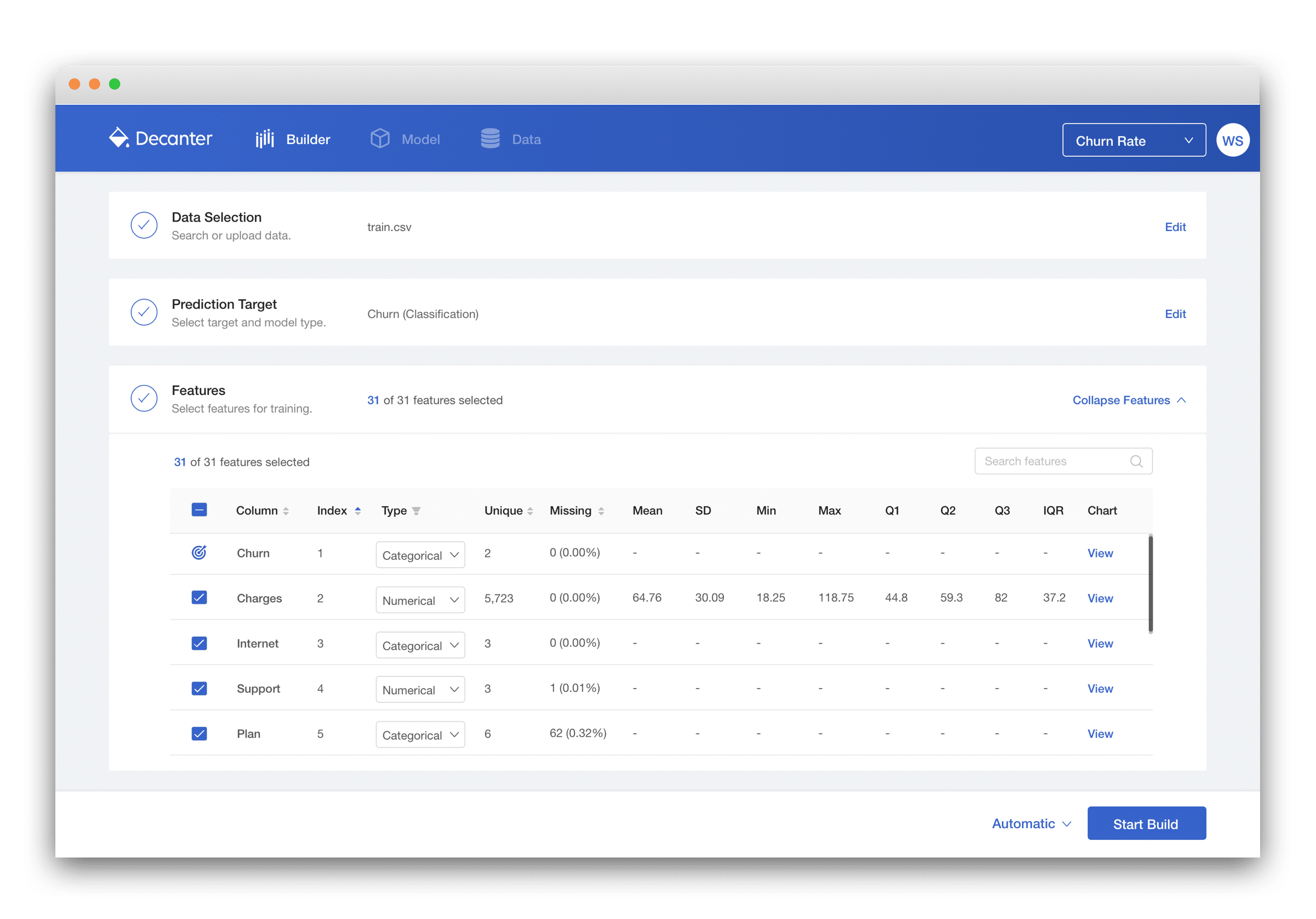Uncheck the Charges feature checkbox
The image size is (1316, 919).
click(199, 598)
